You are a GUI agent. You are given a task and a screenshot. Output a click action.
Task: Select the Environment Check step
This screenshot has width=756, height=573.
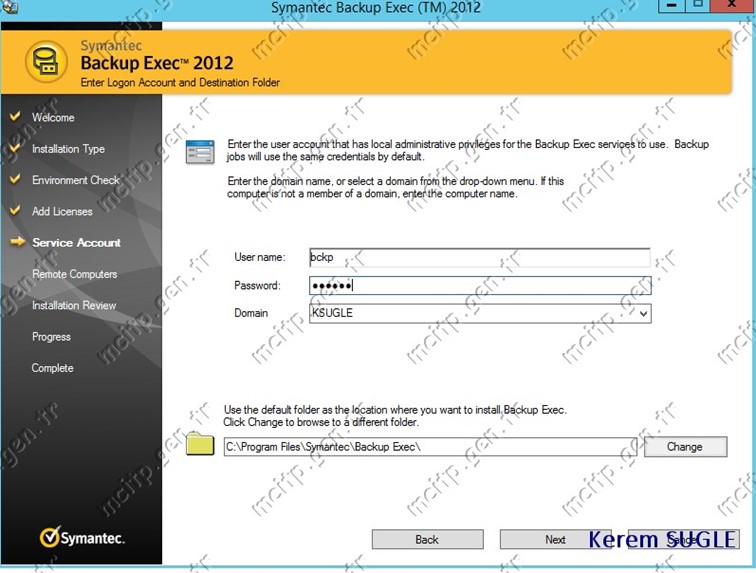click(x=76, y=180)
